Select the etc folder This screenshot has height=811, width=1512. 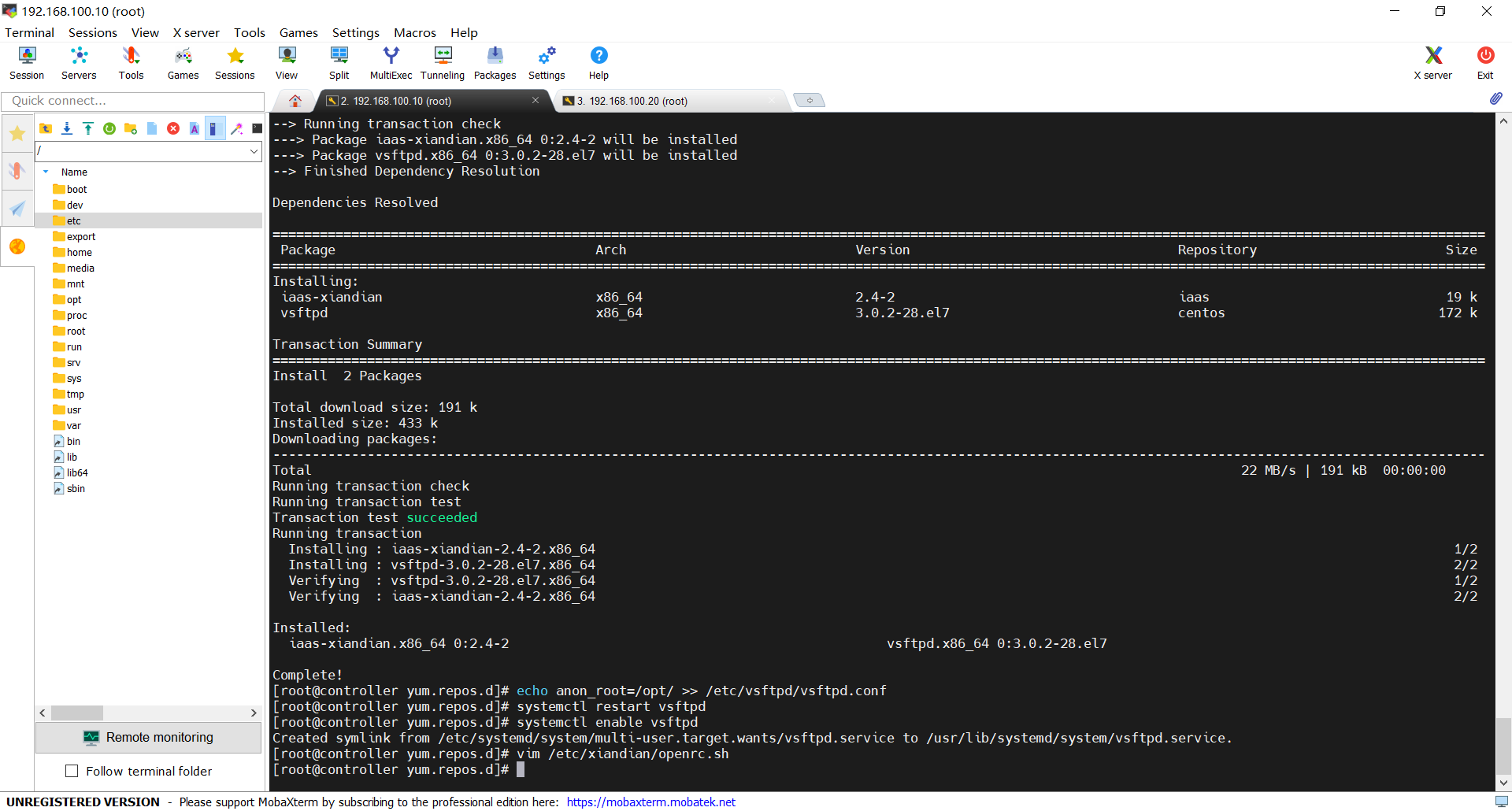tap(150, 220)
